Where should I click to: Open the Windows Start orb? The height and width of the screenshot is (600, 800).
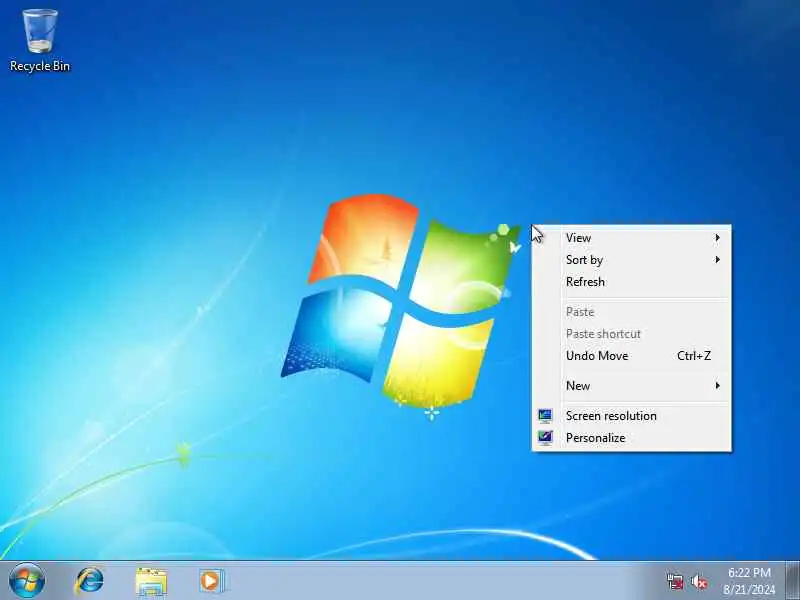click(27, 581)
